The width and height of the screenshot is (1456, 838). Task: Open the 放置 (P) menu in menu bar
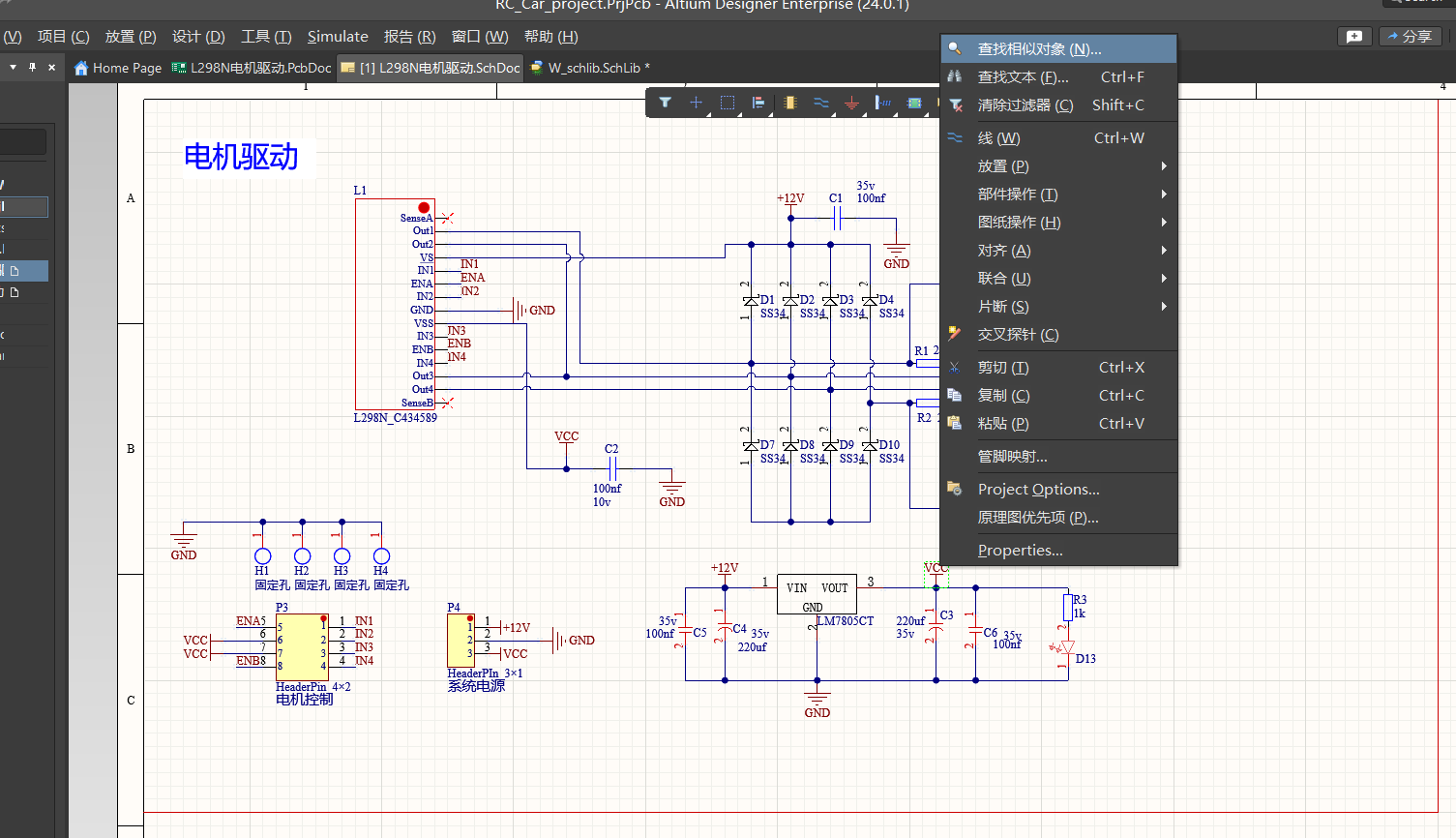[x=130, y=36]
